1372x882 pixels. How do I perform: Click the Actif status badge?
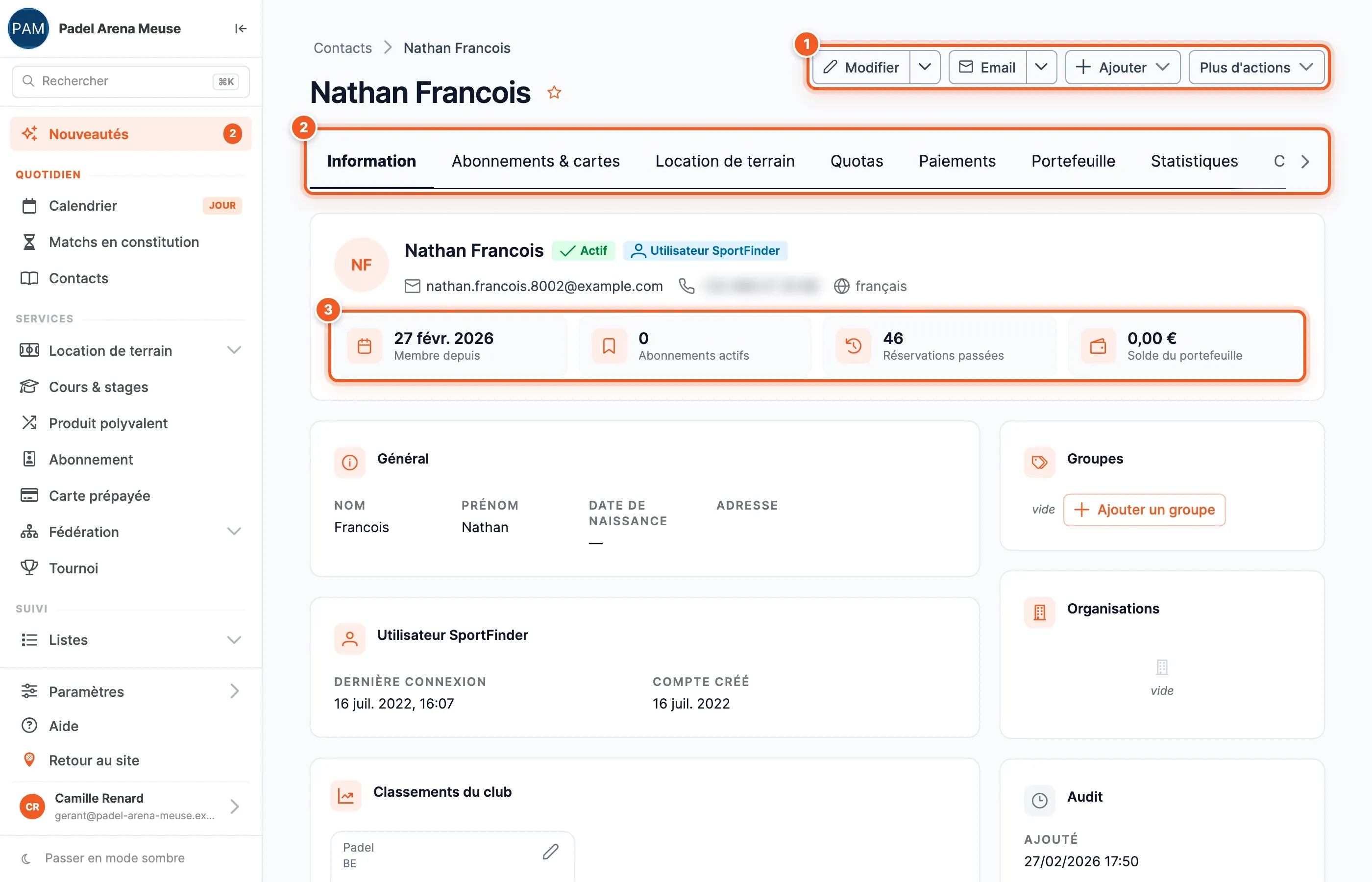click(x=583, y=250)
